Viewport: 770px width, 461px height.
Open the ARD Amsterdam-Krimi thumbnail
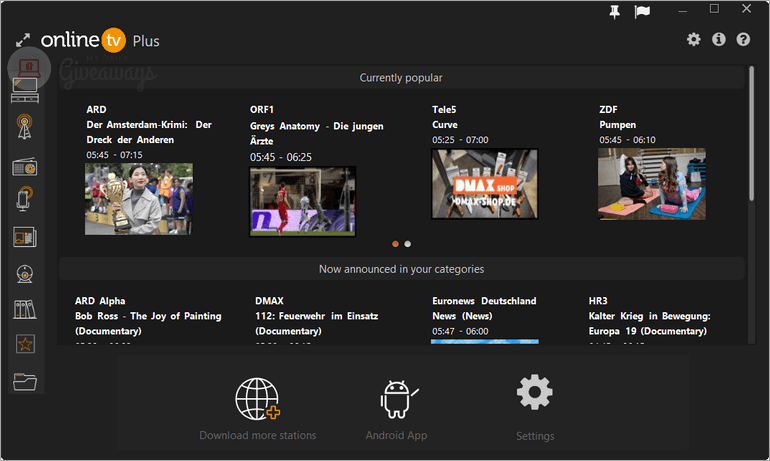pos(138,199)
